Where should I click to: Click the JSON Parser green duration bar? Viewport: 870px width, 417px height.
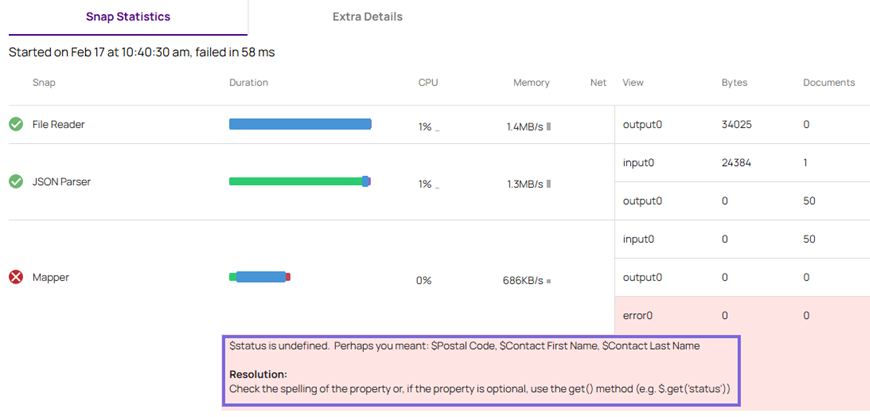click(x=295, y=181)
